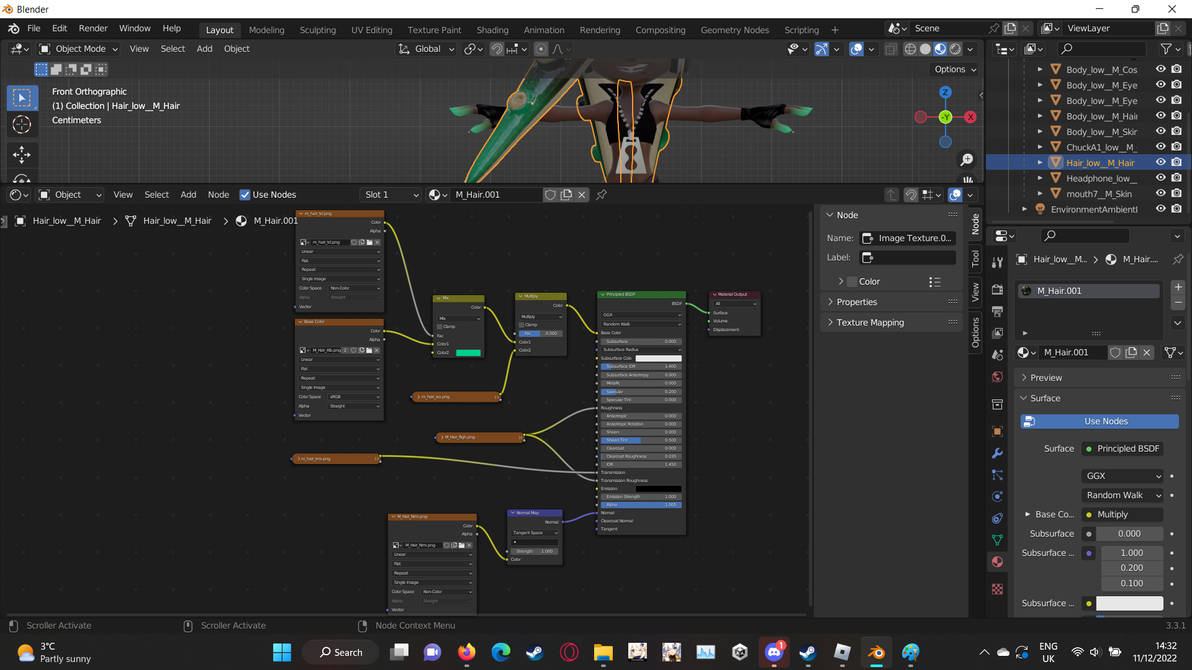Open the Object Data properties green triangle tab

click(997, 540)
